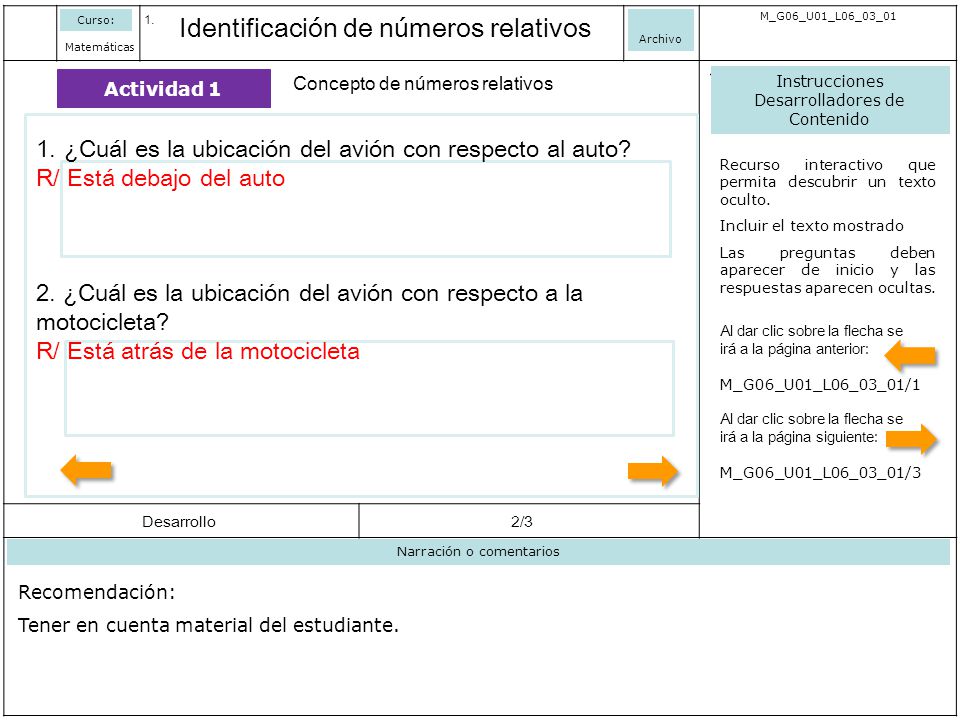
Task: Select the purple Actividad 1 banner
Action: pos(163,89)
